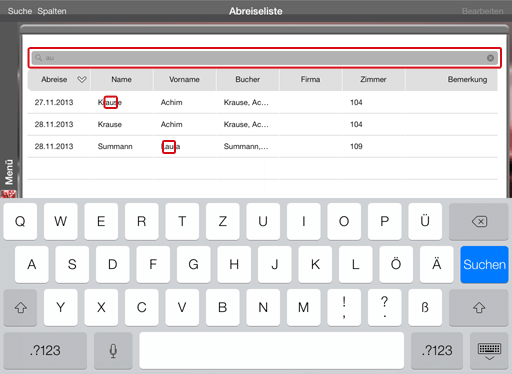Toggle sort arrow in Abreise column
Screen dimensions: 512x374
coord(82,79)
